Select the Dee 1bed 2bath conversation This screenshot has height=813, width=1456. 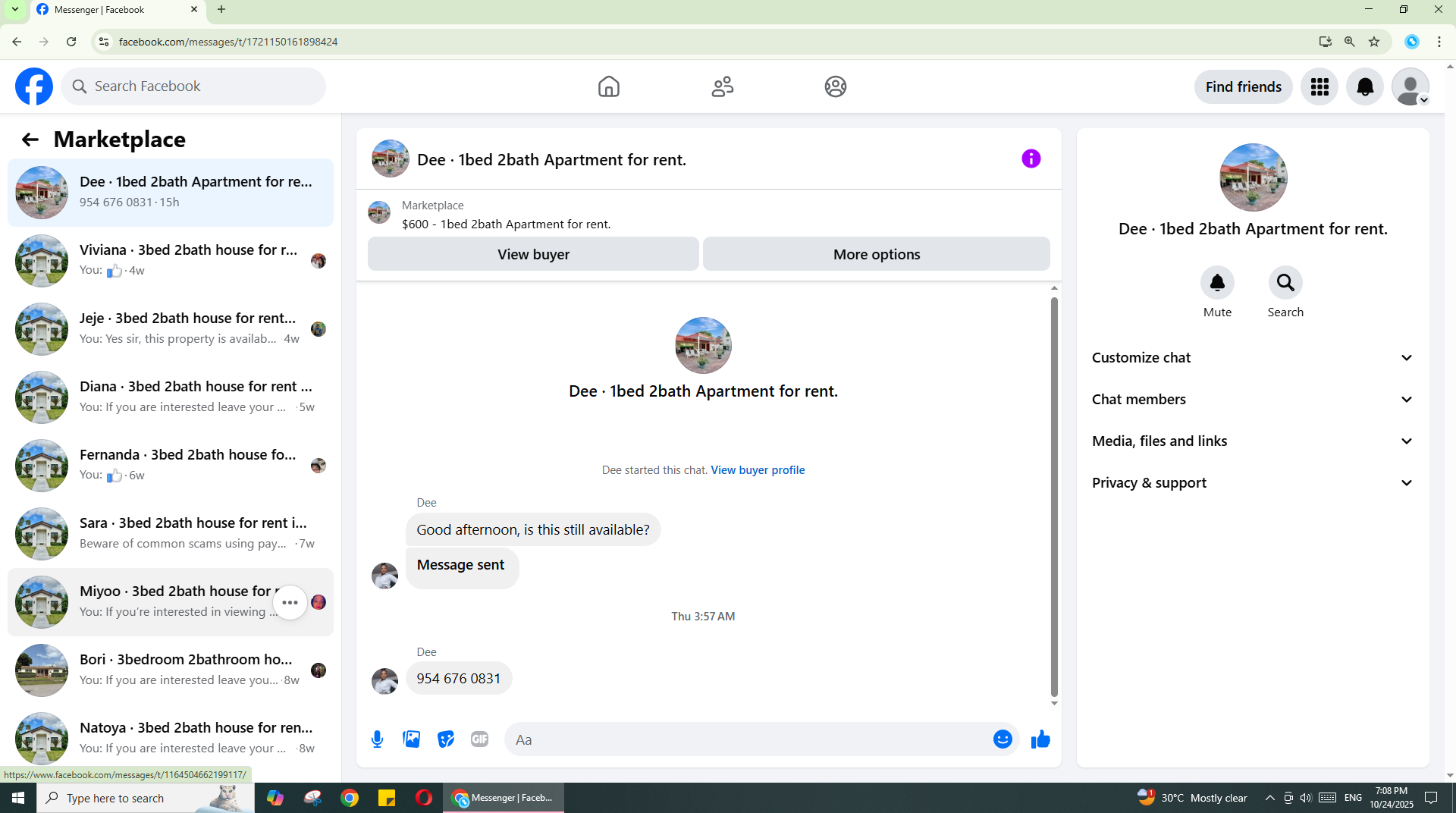coord(171,193)
